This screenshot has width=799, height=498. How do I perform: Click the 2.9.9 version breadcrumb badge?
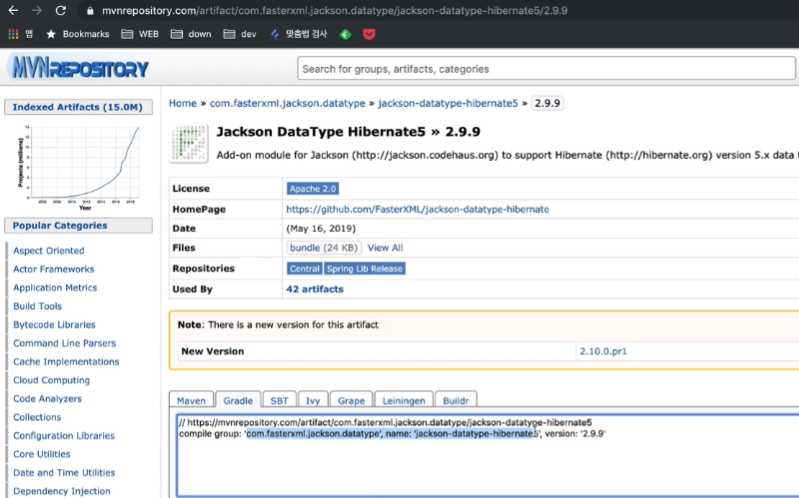547,103
